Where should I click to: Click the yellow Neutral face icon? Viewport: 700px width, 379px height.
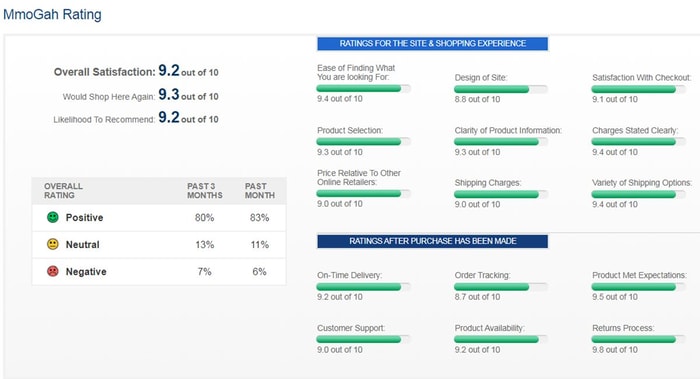coord(53,244)
